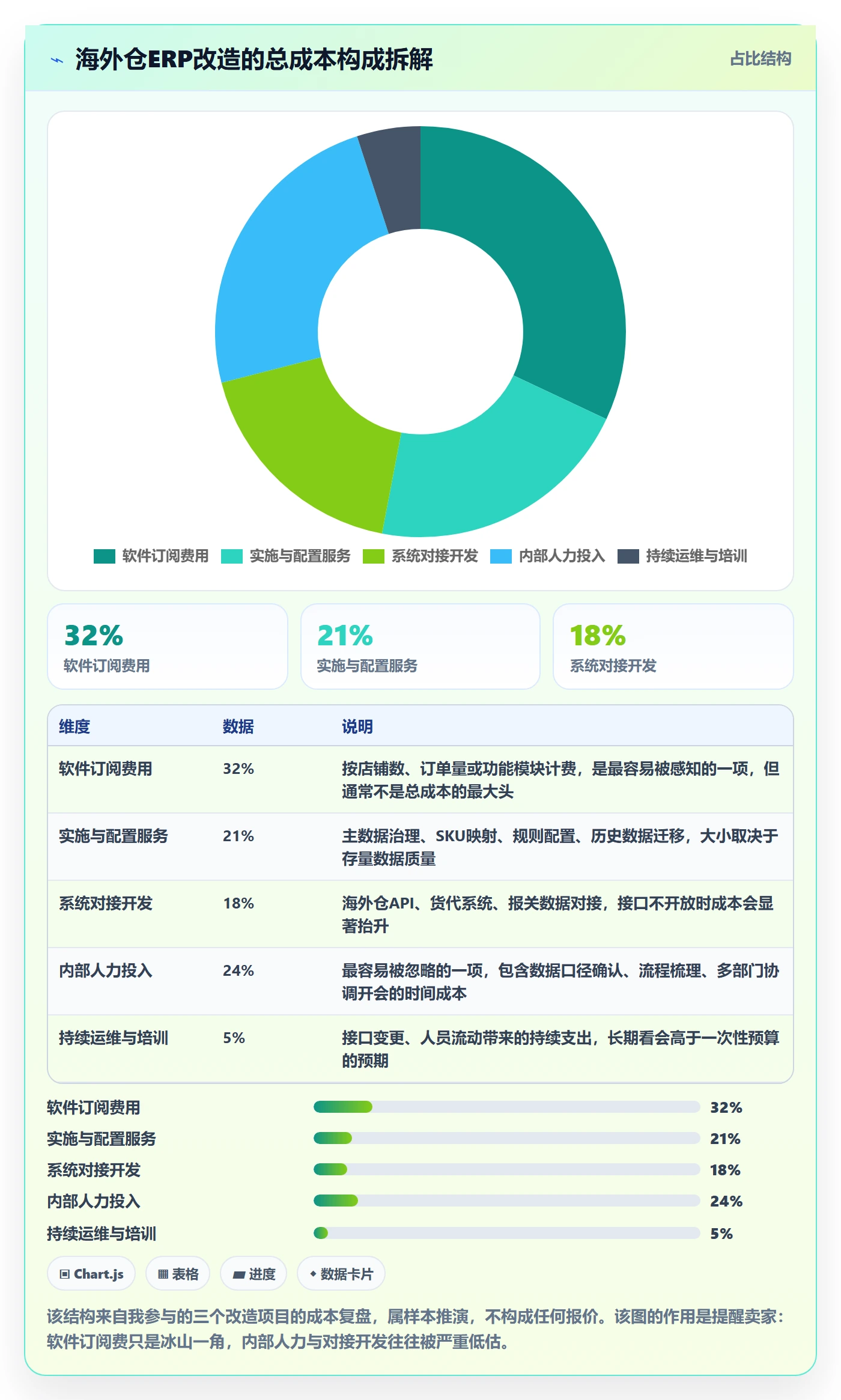Click the 说明 column header

click(357, 726)
